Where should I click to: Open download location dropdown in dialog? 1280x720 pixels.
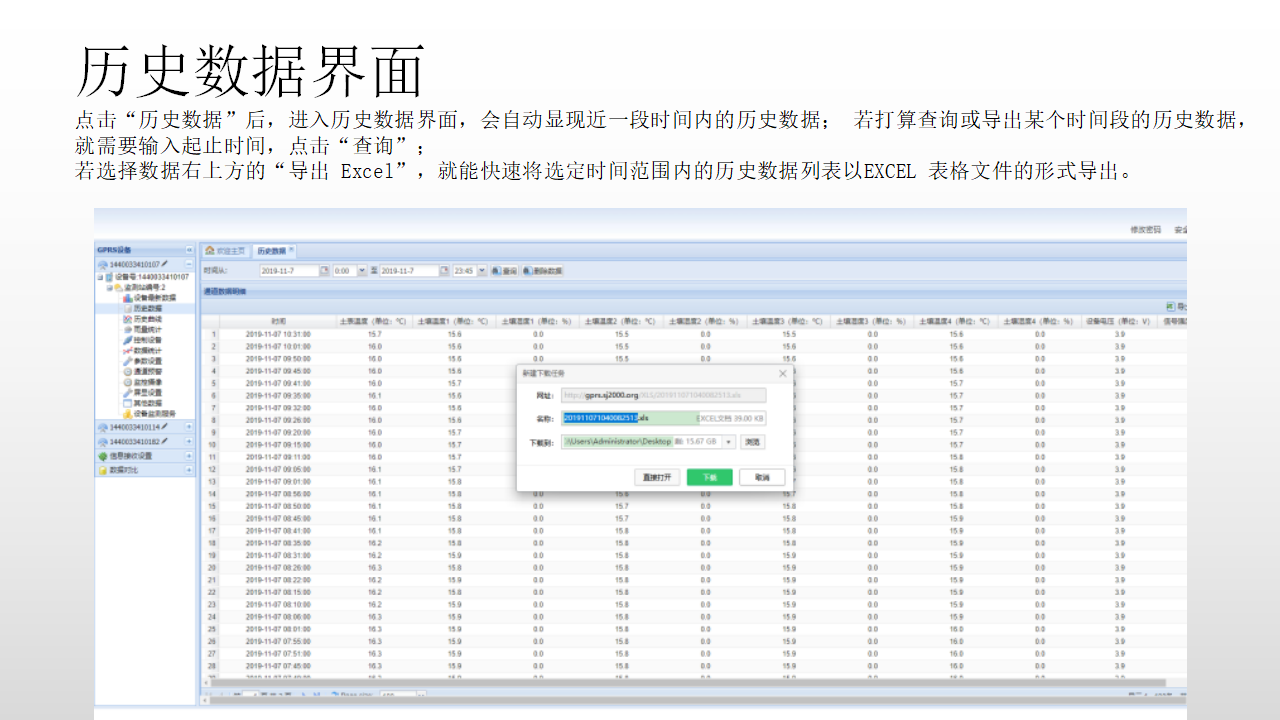[728, 442]
